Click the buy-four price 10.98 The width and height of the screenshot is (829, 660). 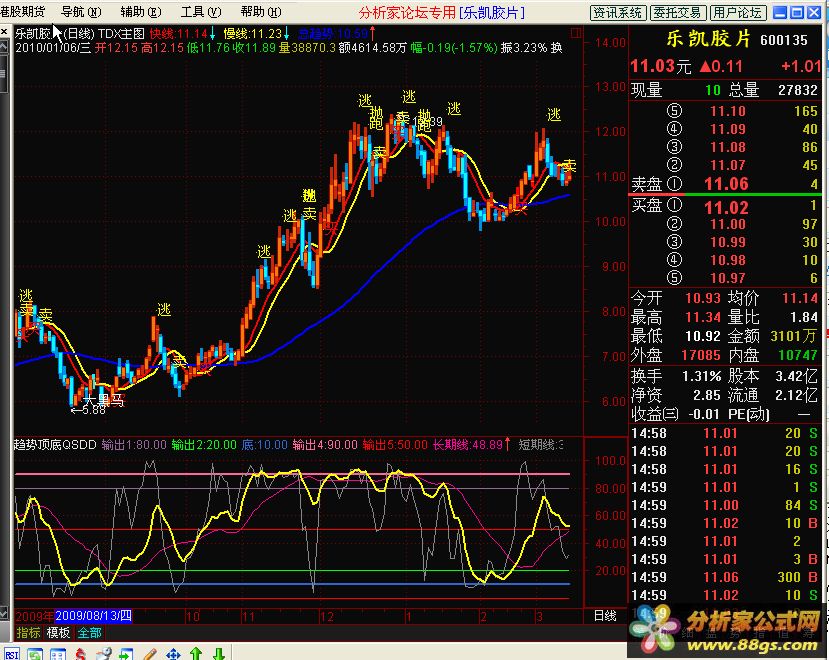click(727, 260)
